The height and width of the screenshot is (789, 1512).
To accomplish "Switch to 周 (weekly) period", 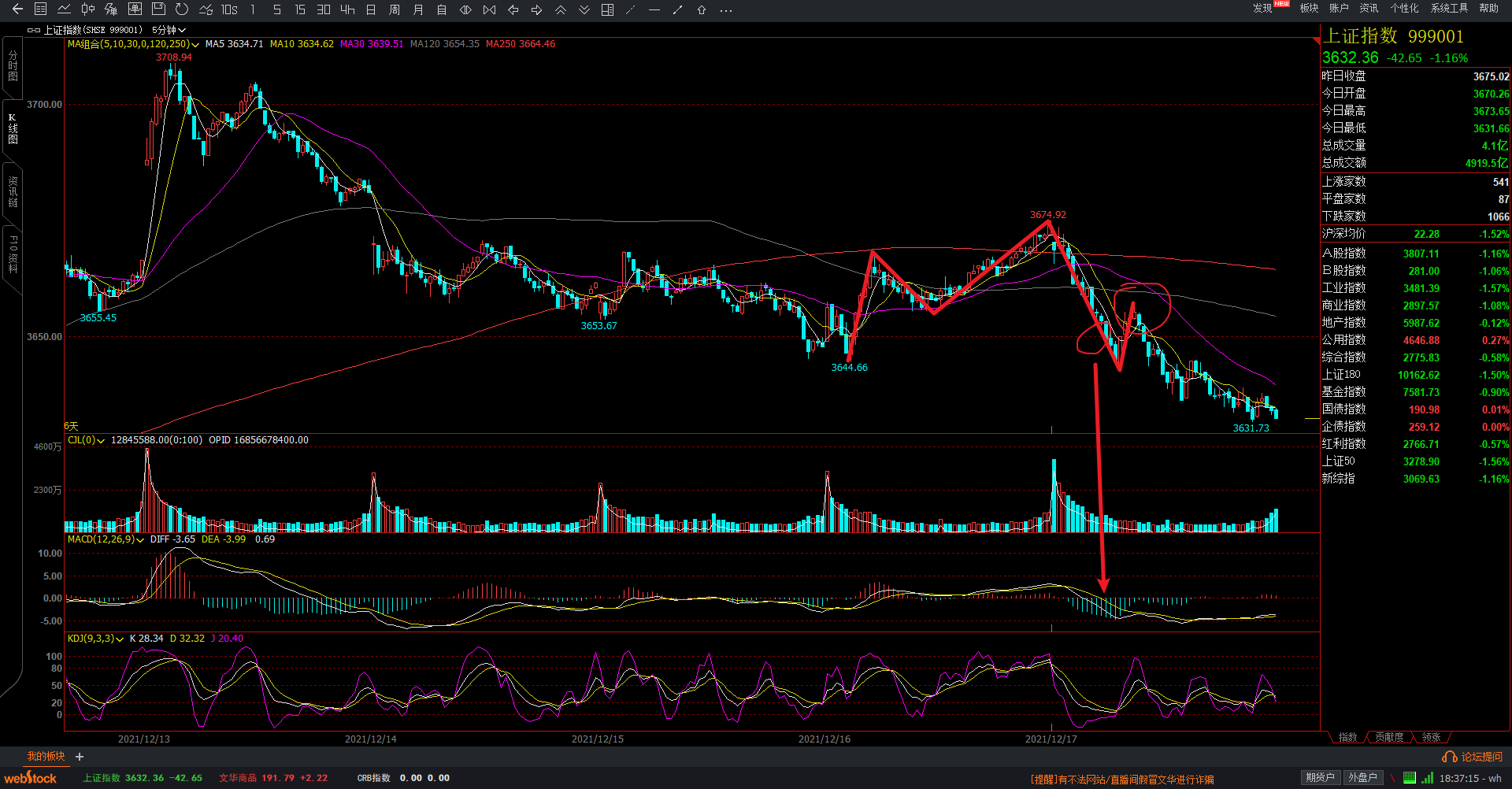I will click(x=395, y=9).
